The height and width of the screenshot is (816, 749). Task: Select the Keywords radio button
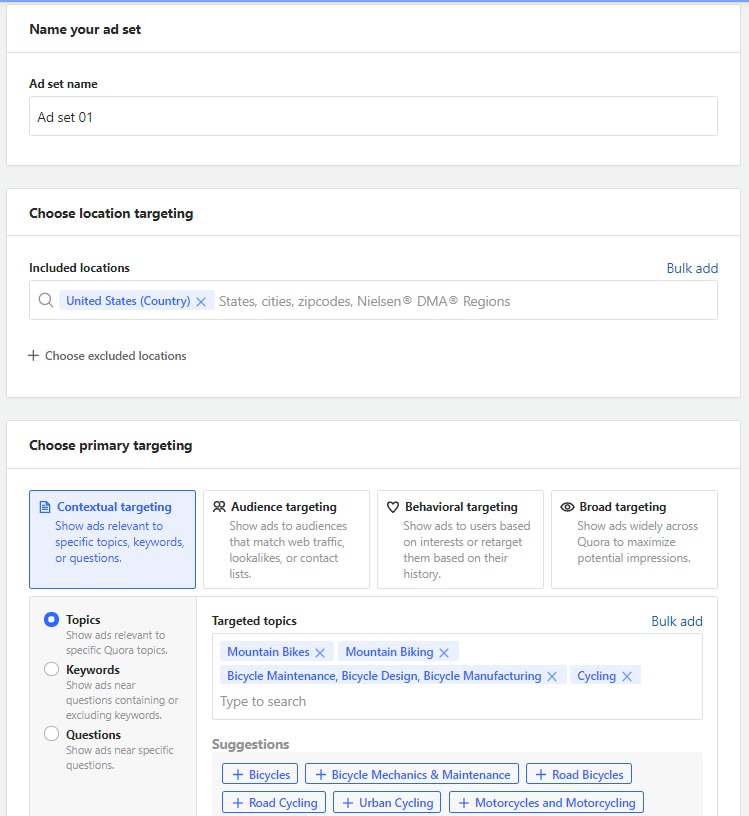click(x=52, y=670)
